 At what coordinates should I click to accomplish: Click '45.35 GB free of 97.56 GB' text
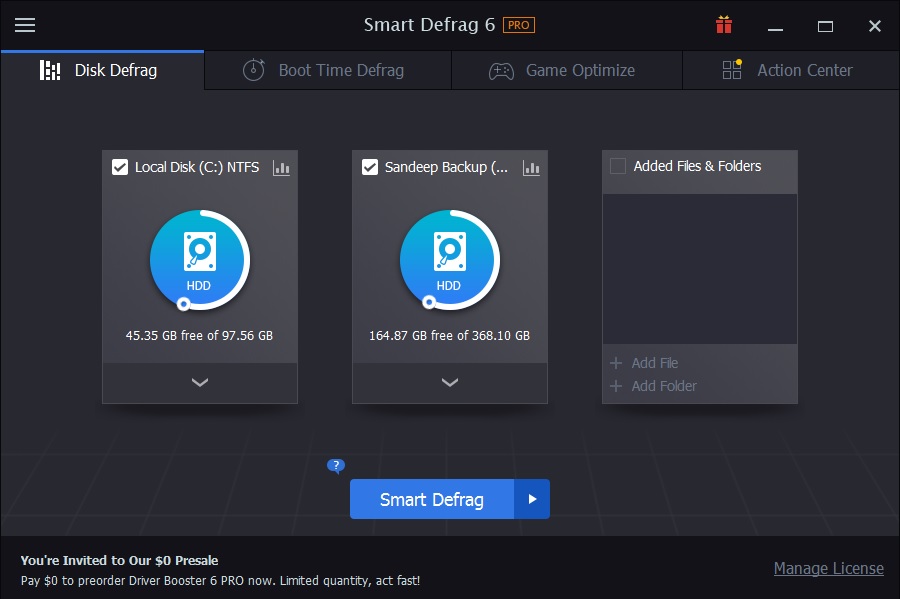pos(199,336)
